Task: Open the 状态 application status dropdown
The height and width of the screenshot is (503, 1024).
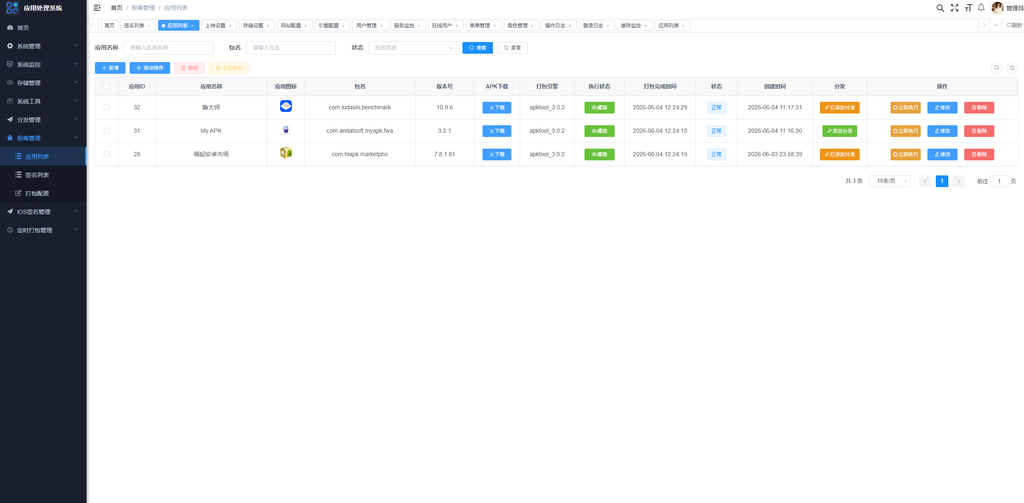Action: 413,48
